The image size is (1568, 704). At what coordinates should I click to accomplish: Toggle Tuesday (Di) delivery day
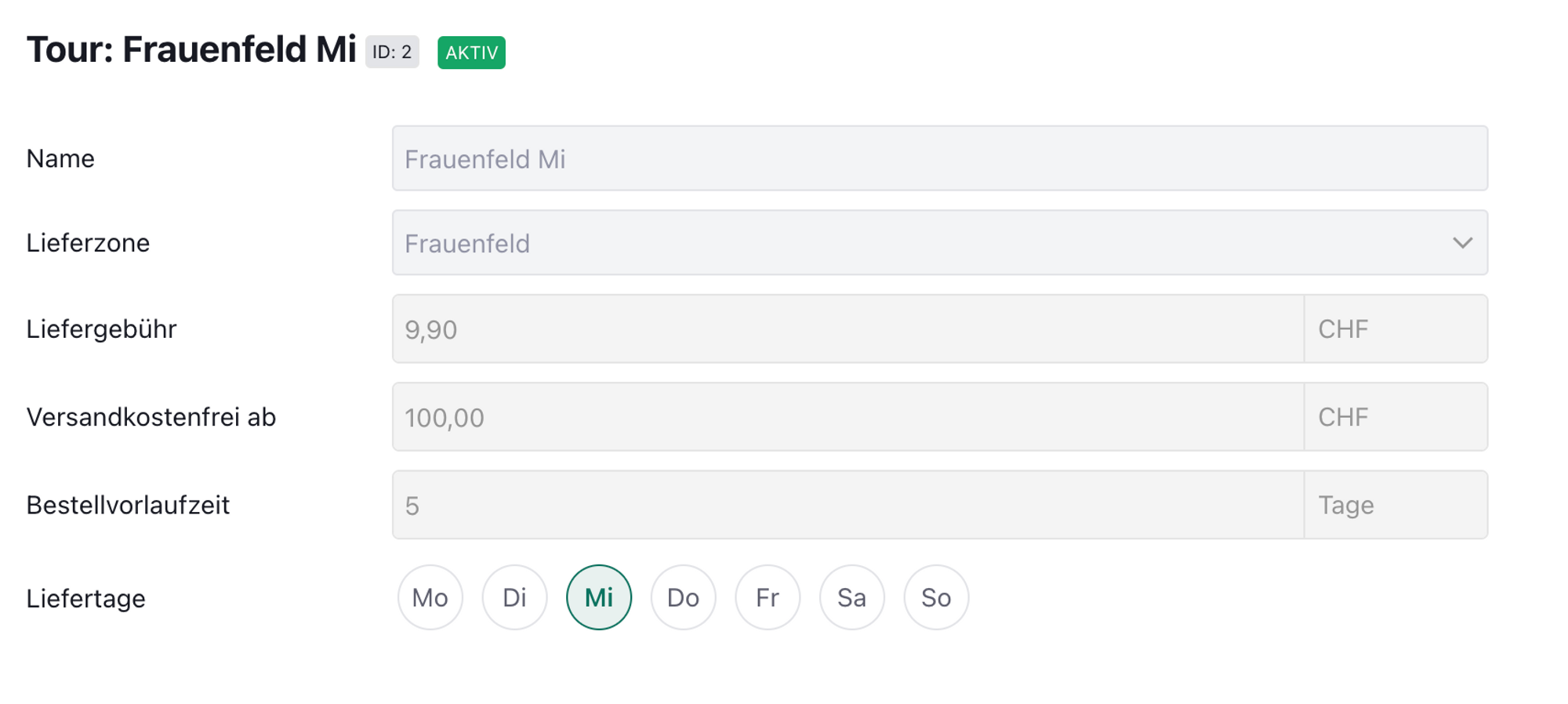point(514,597)
